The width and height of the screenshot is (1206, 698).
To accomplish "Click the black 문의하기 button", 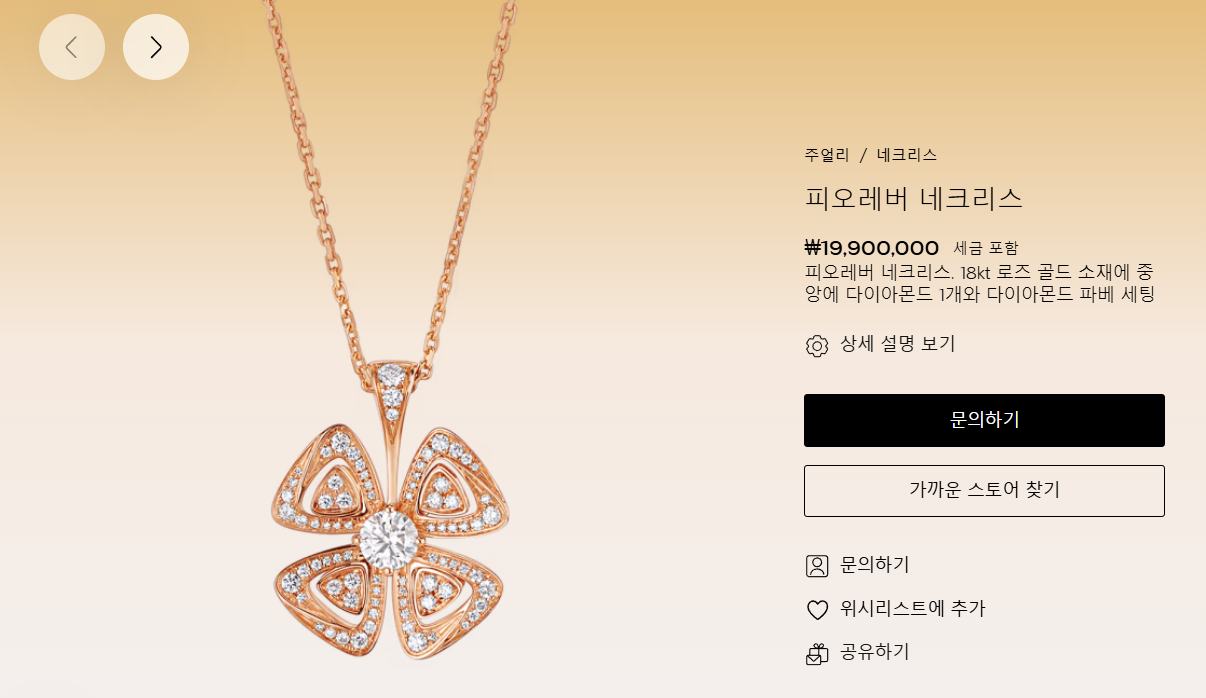I will click(984, 420).
